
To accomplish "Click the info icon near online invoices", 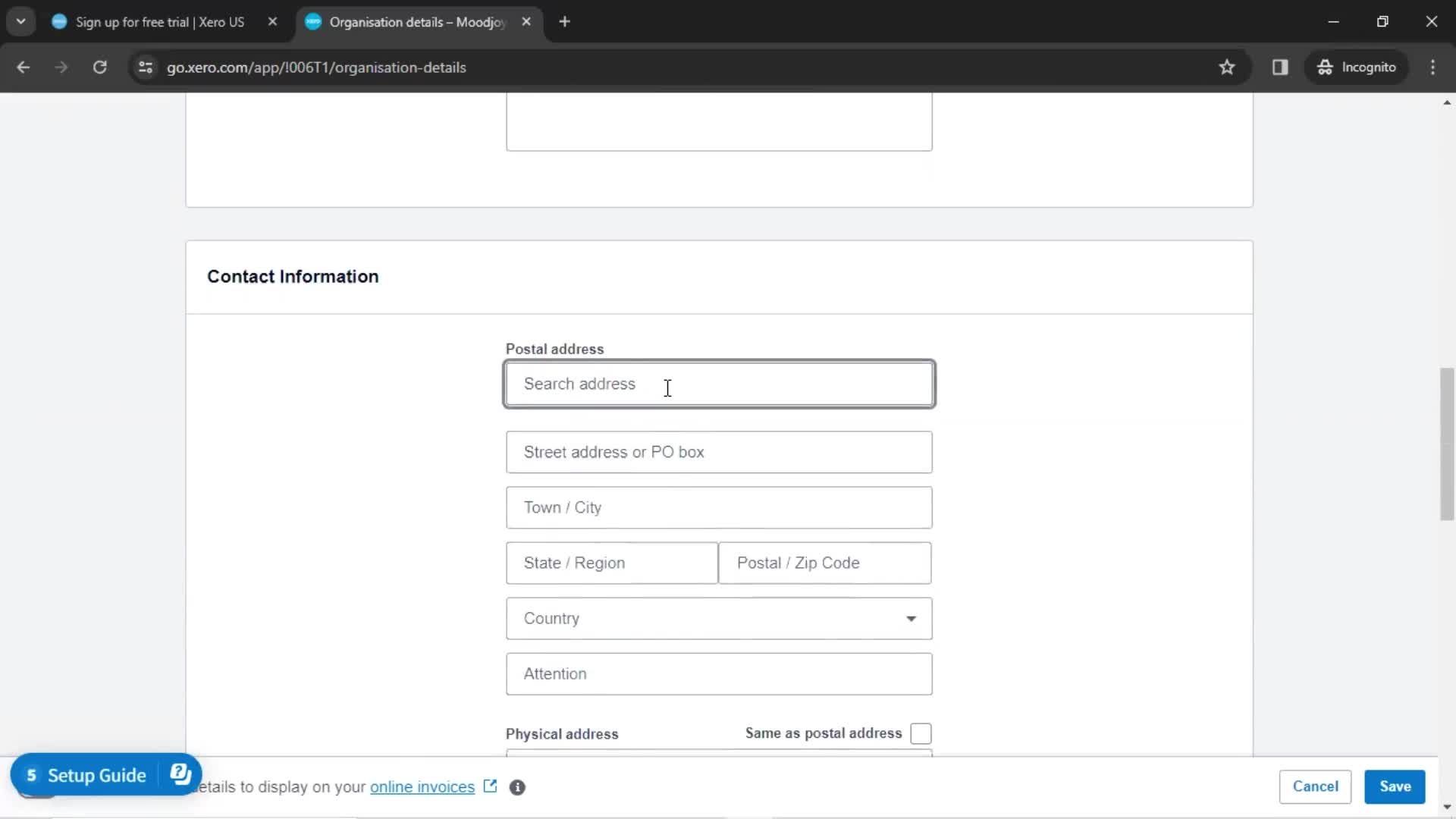I will click(517, 787).
